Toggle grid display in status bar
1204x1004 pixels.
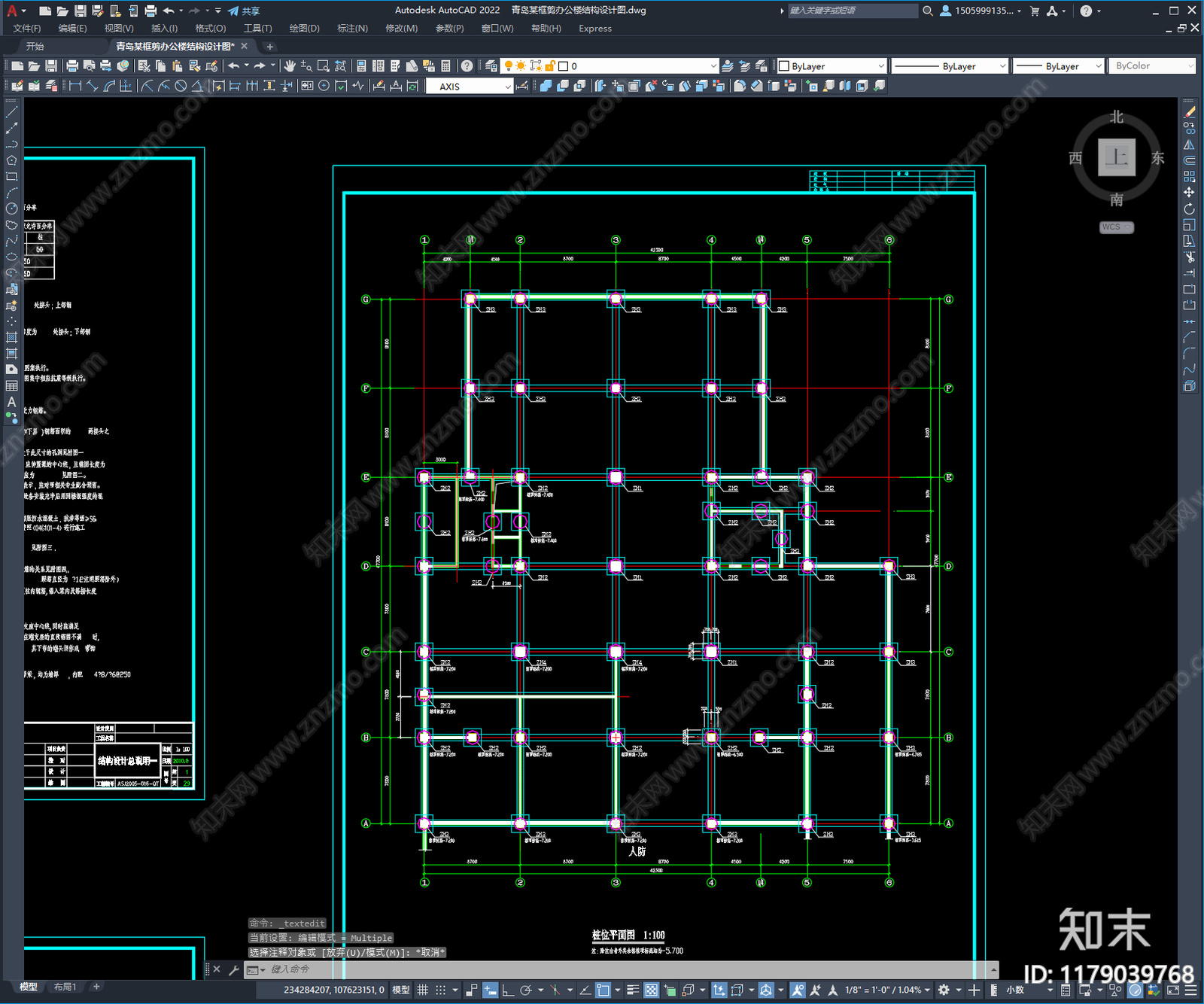tap(423, 990)
